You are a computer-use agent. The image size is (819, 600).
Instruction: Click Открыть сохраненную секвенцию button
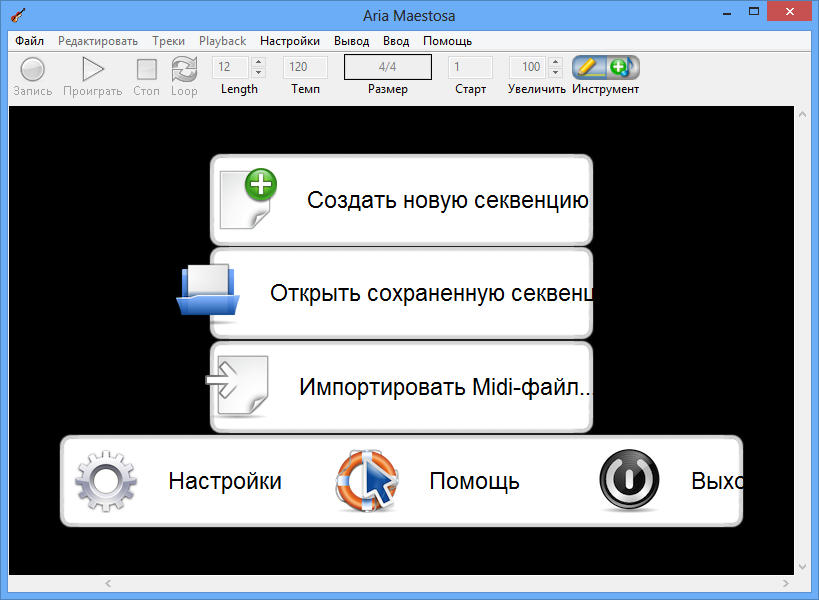click(x=401, y=293)
